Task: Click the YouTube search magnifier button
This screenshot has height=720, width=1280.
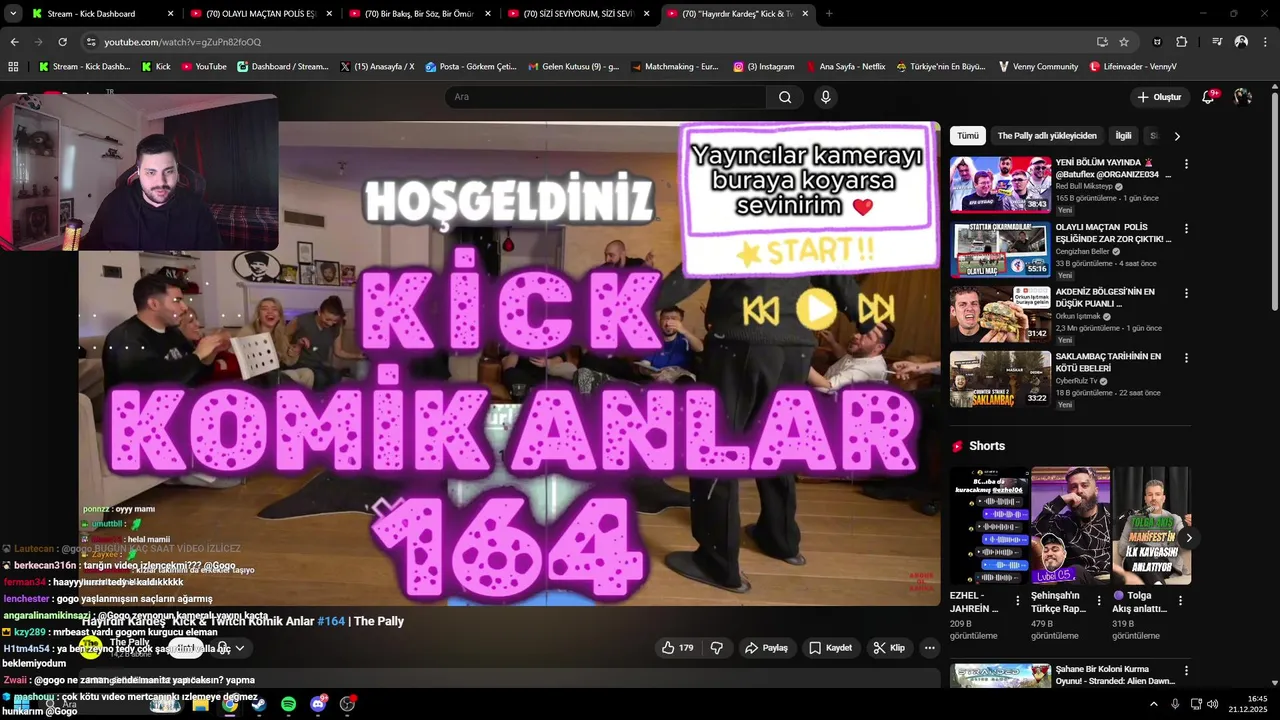Action: [x=785, y=97]
